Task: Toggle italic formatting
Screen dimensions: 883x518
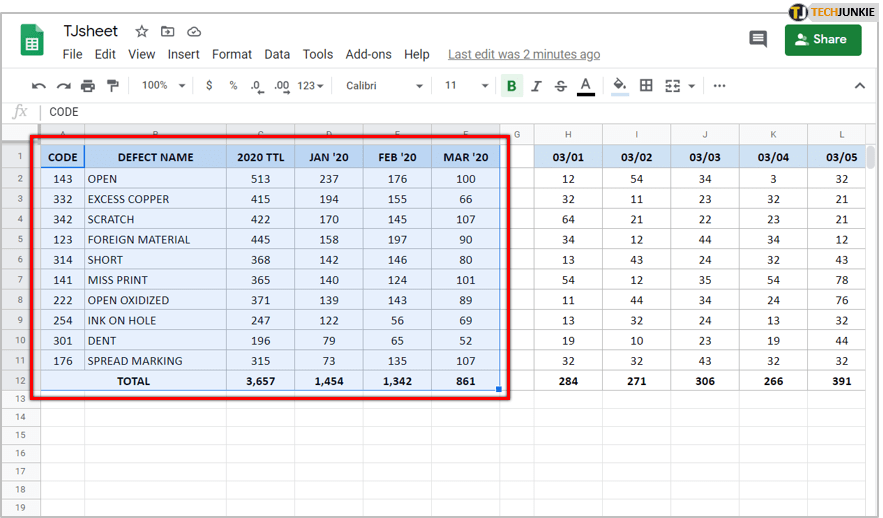Action: click(536, 86)
